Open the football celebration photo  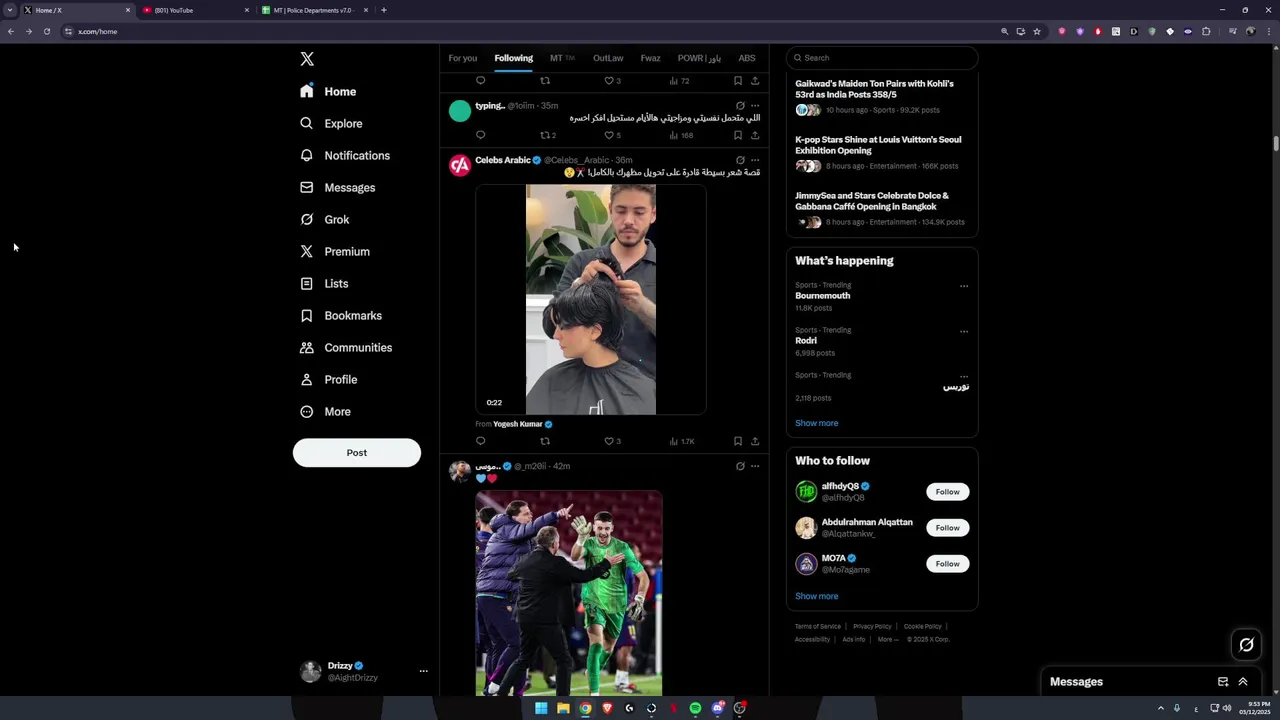coord(569,593)
